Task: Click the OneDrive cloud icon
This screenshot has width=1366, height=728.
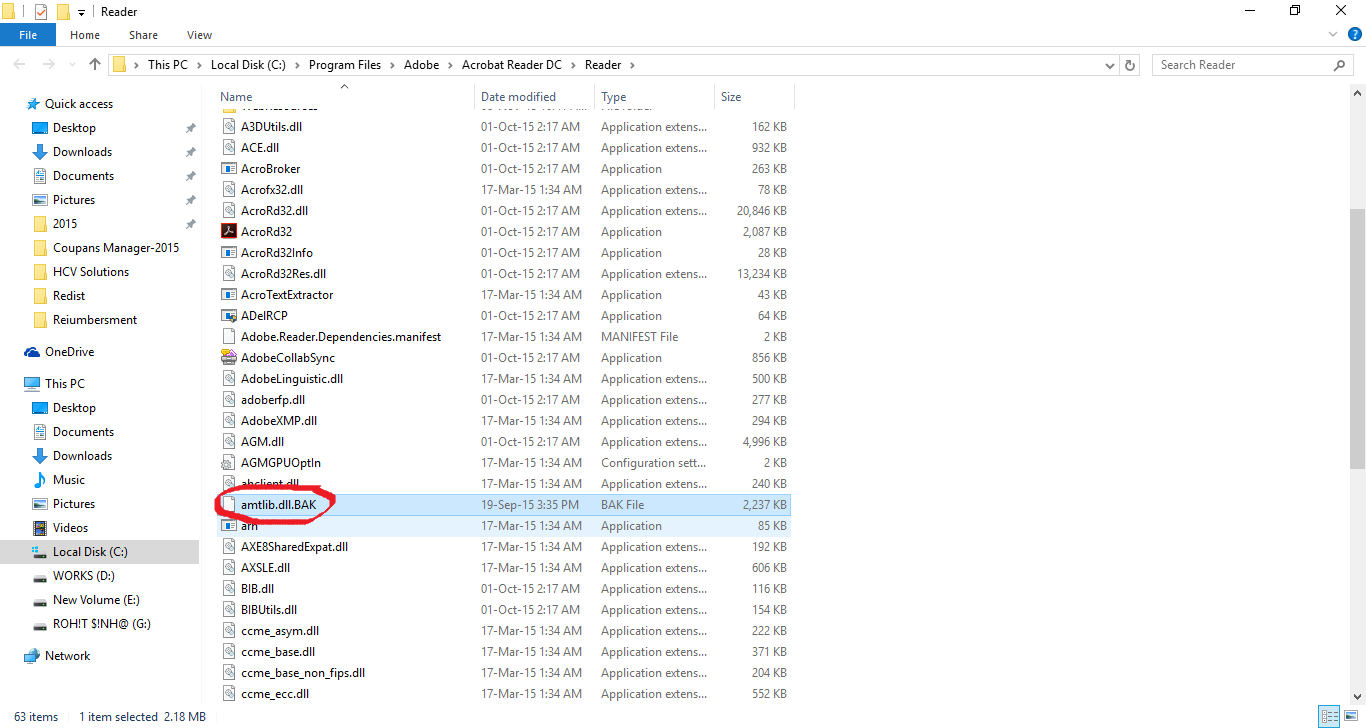Action: (x=33, y=352)
